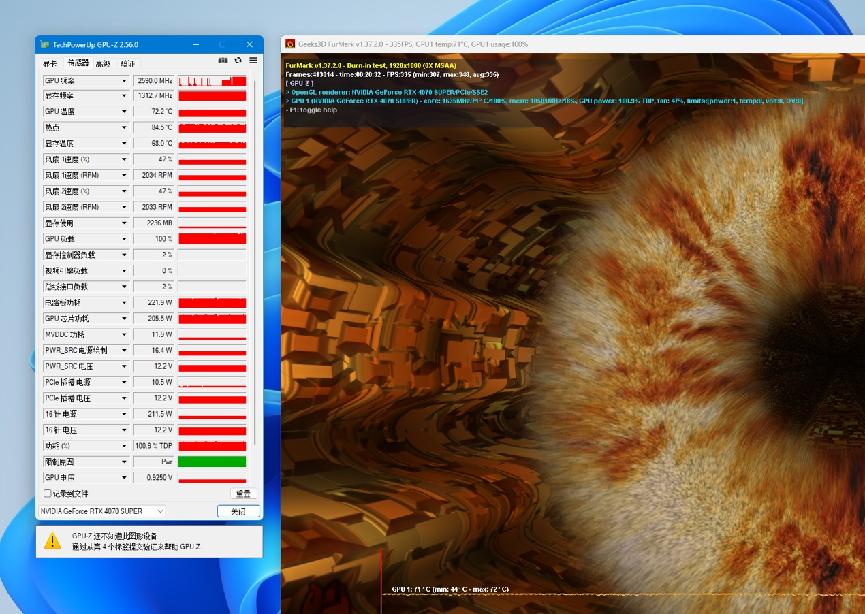
Task: Click the yellow warning icon in notification
Action: point(52,541)
